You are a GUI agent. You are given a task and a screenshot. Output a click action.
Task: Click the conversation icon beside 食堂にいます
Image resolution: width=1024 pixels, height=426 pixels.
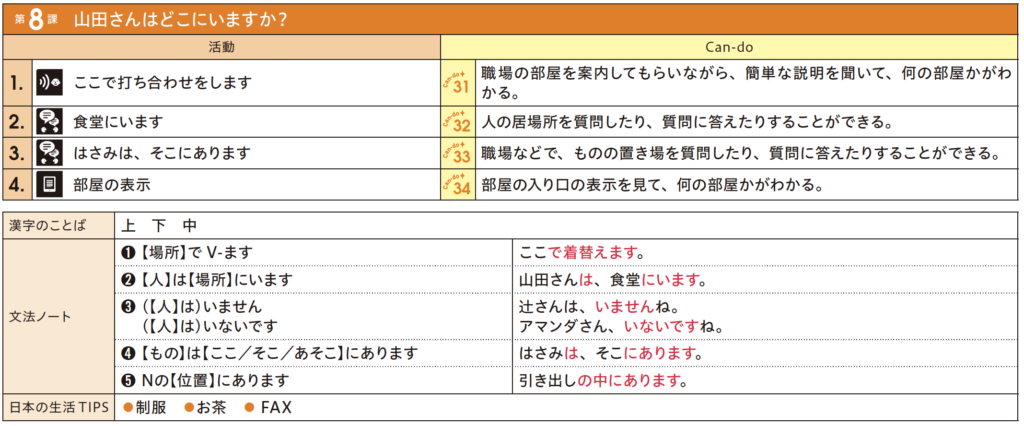48,122
